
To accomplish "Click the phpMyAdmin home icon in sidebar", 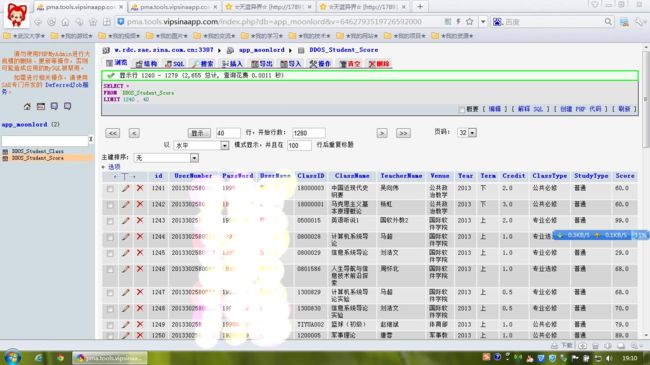I will pyautogui.click(x=27, y=107).
